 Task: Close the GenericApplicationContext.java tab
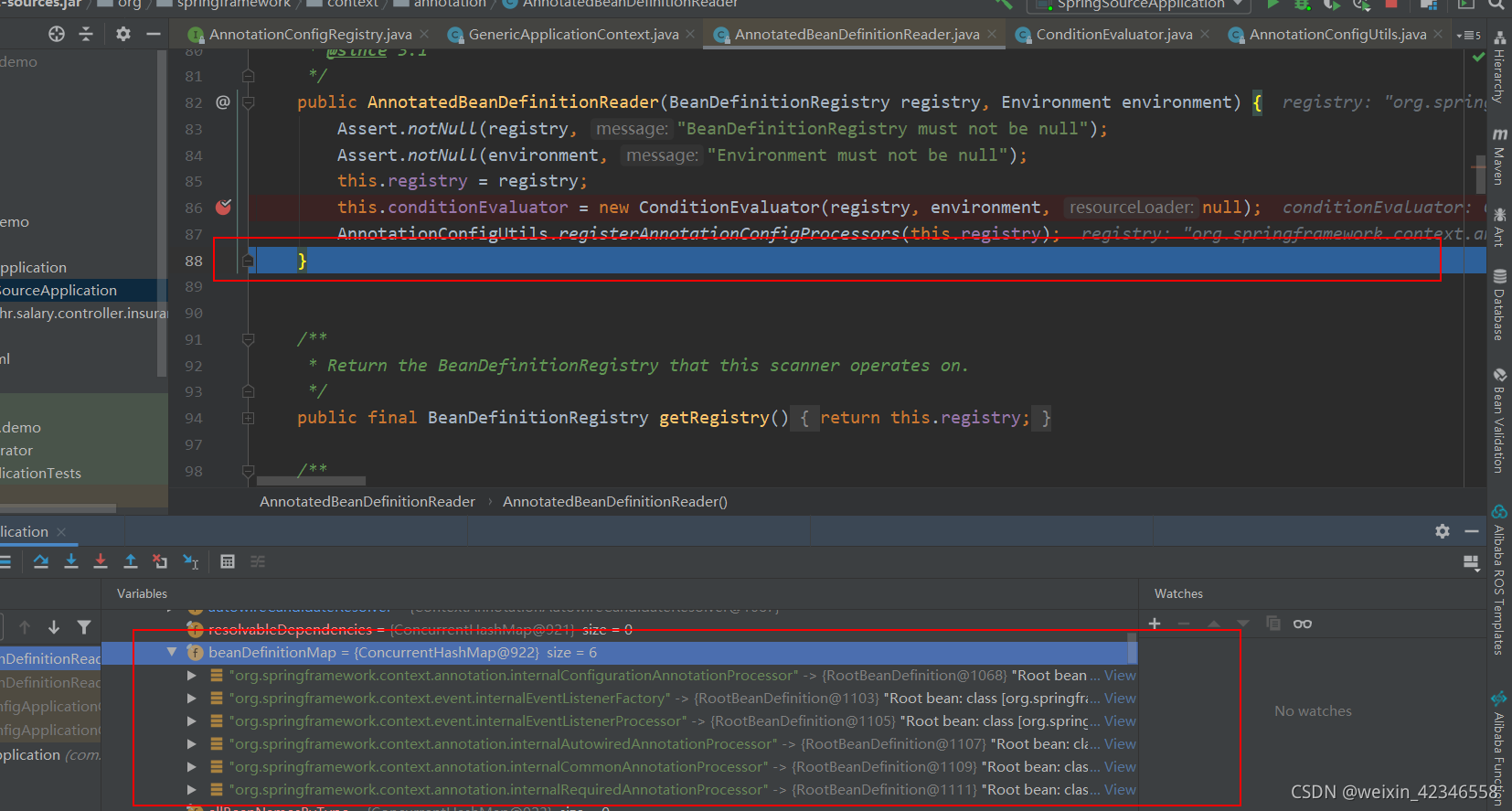(x=690, y=35)
